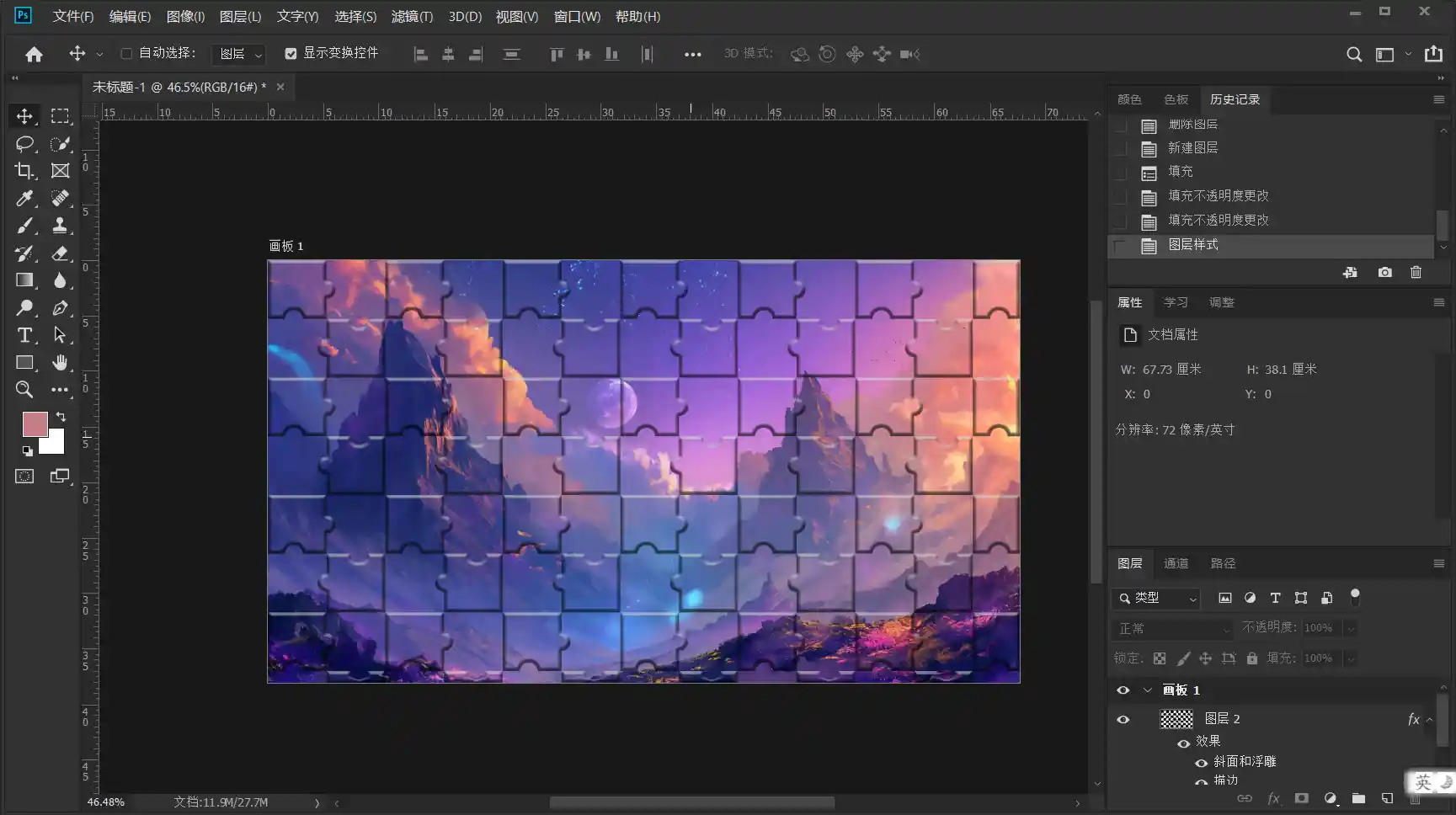1456x815 pixels.
Task: Select the Healing Brush tool
Action: pos(60,199)
